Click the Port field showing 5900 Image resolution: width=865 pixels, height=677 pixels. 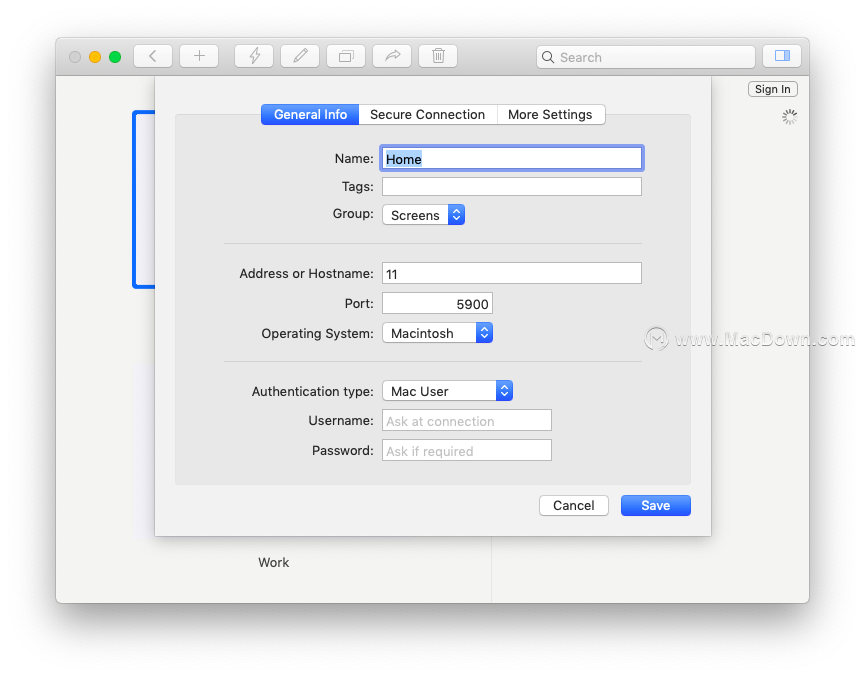(437, 304)
